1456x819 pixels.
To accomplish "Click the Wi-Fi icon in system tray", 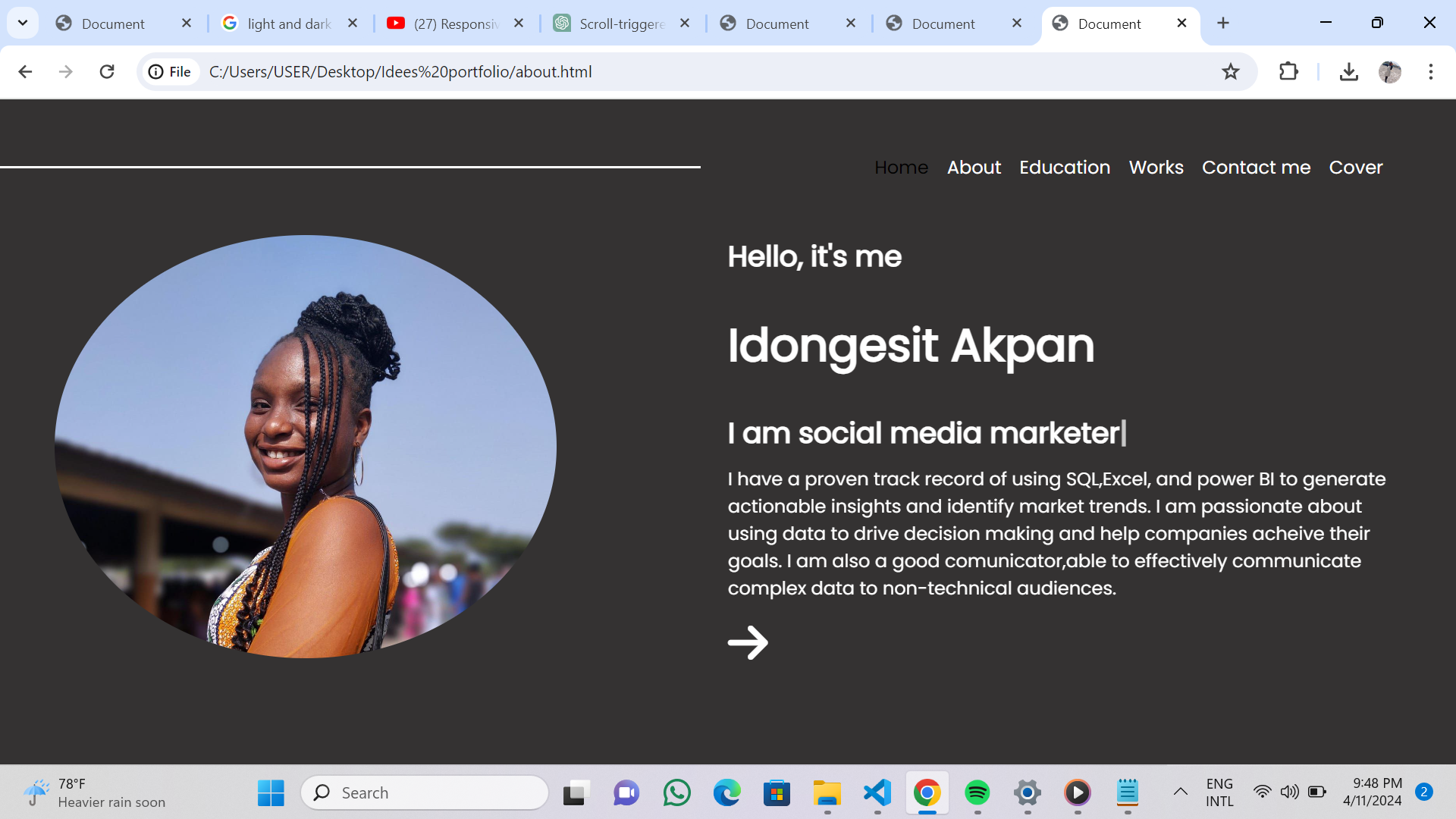I will click(x=1262, y=792).
